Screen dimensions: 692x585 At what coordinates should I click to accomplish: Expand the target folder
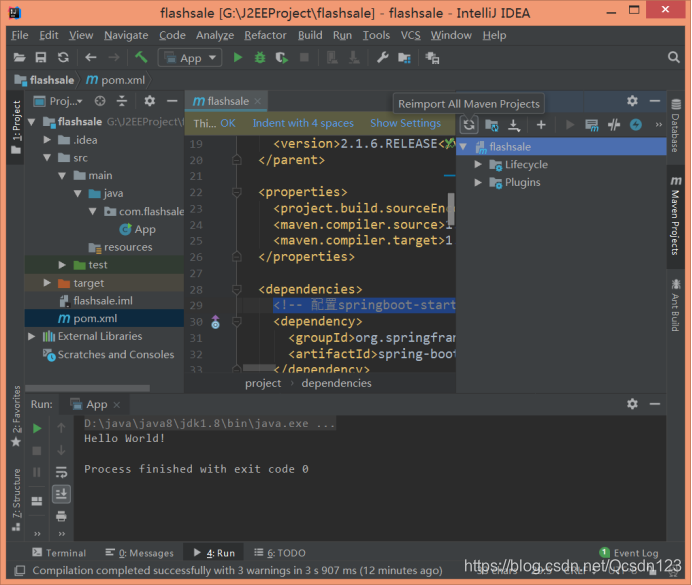[x=47, y=283]
